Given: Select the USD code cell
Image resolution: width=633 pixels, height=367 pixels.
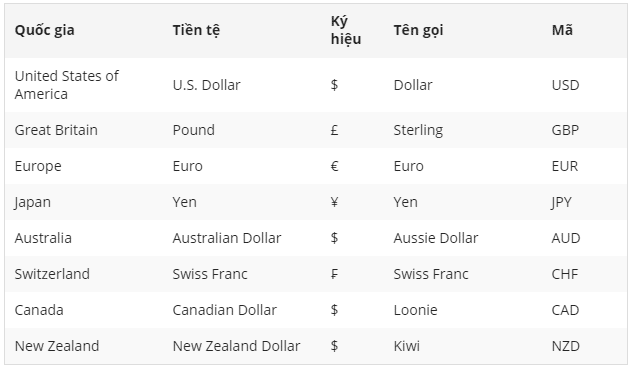Looking at the screenshot, I should point(565,85).
